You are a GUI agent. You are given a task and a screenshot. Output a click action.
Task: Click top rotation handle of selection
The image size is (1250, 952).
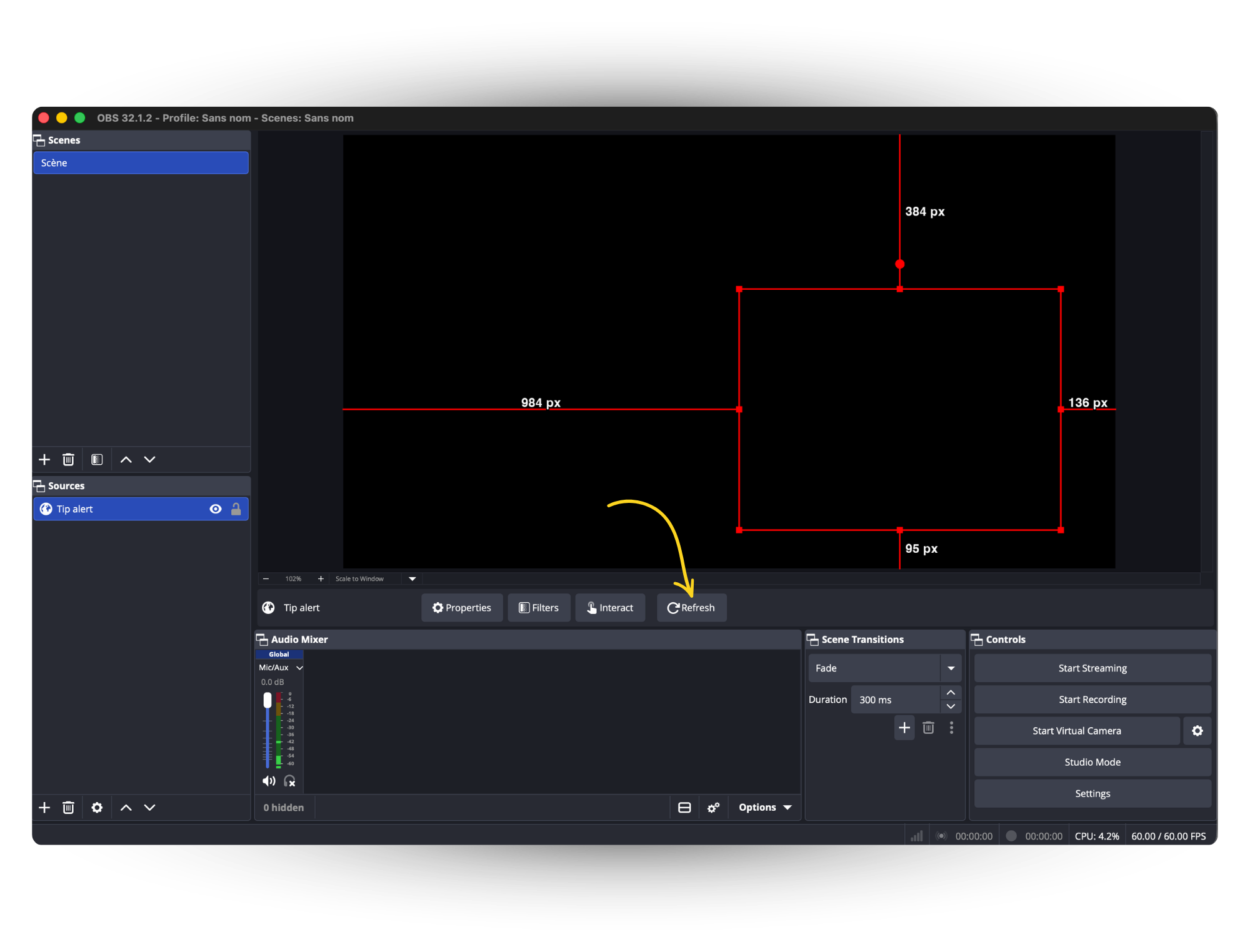pyautogui.click(x=900, y=264)
